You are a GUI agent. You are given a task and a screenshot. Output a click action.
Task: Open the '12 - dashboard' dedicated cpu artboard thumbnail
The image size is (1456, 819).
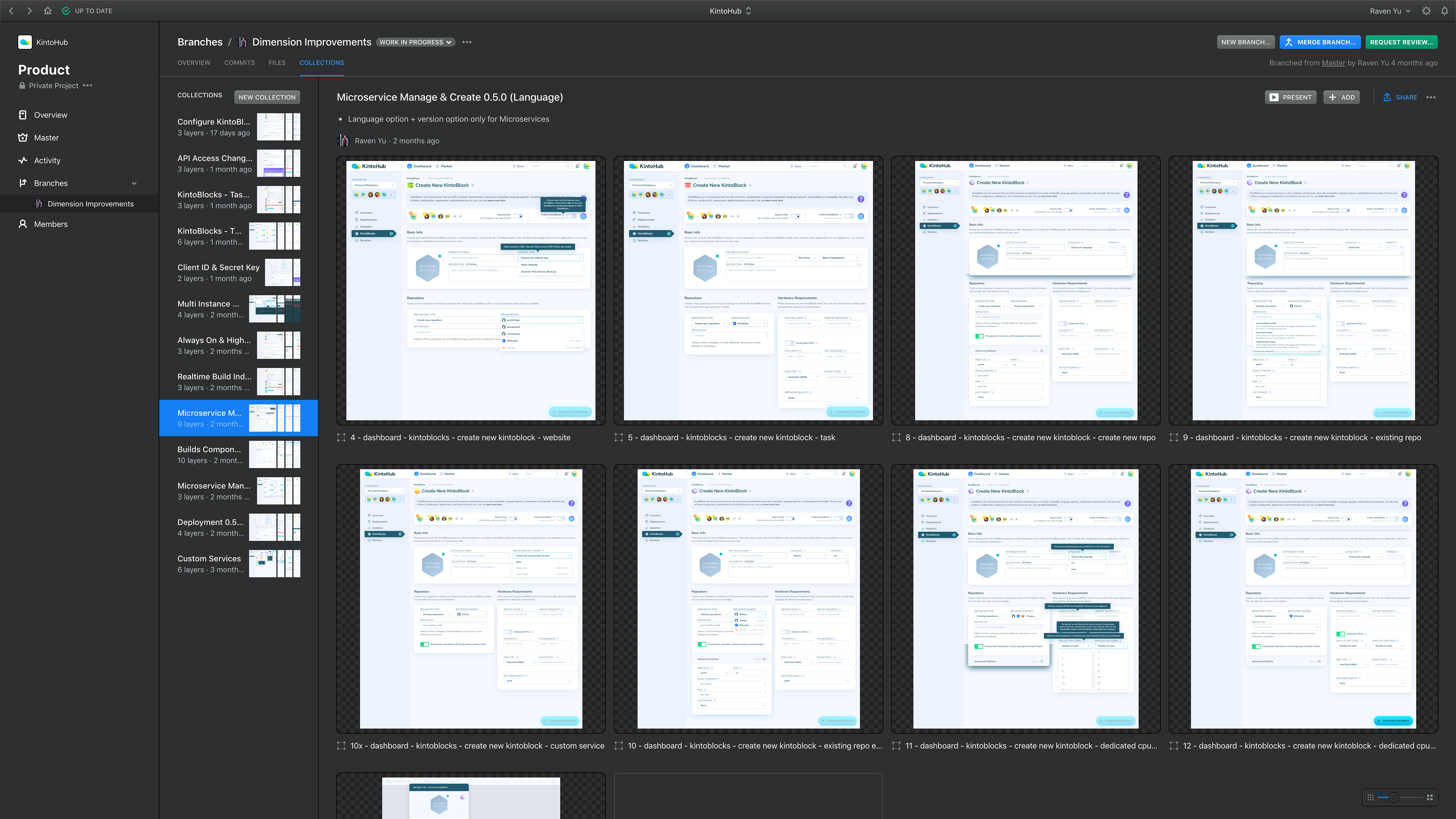(1304, 599)
